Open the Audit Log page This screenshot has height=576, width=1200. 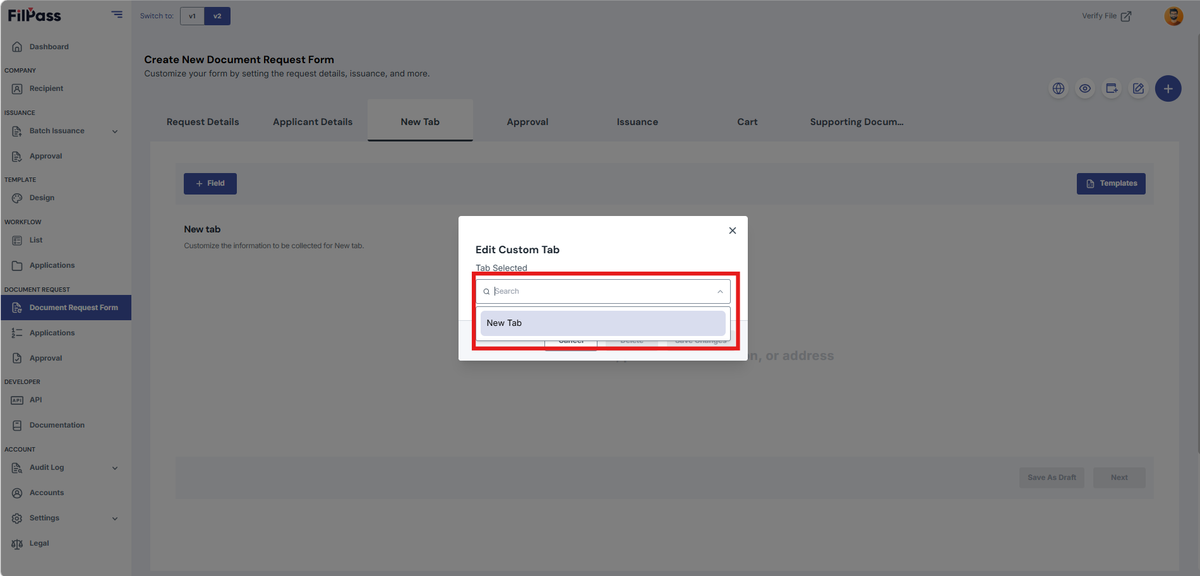(x=47, y=468)
